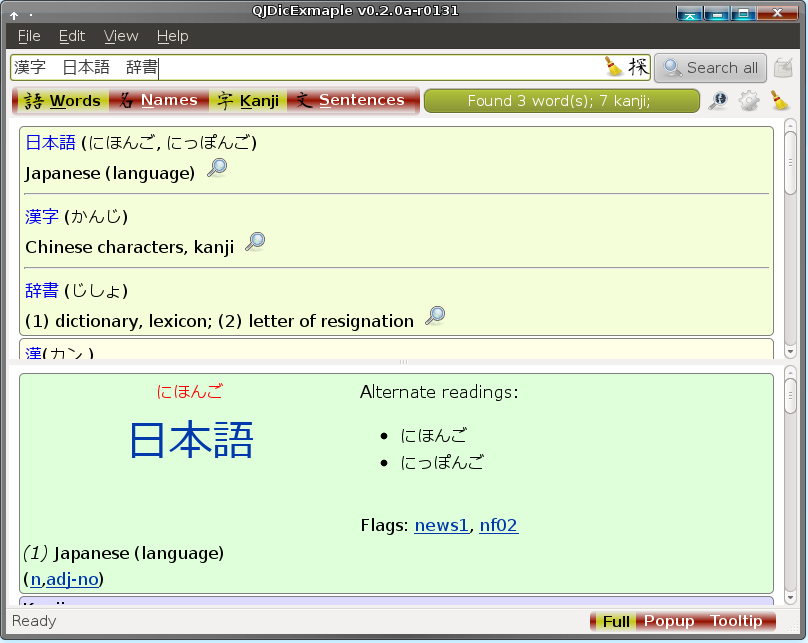This screenshot has width=808, height=643.
Task: Click the 採 kanji lookup icon in search field
Action: point(638,67)
